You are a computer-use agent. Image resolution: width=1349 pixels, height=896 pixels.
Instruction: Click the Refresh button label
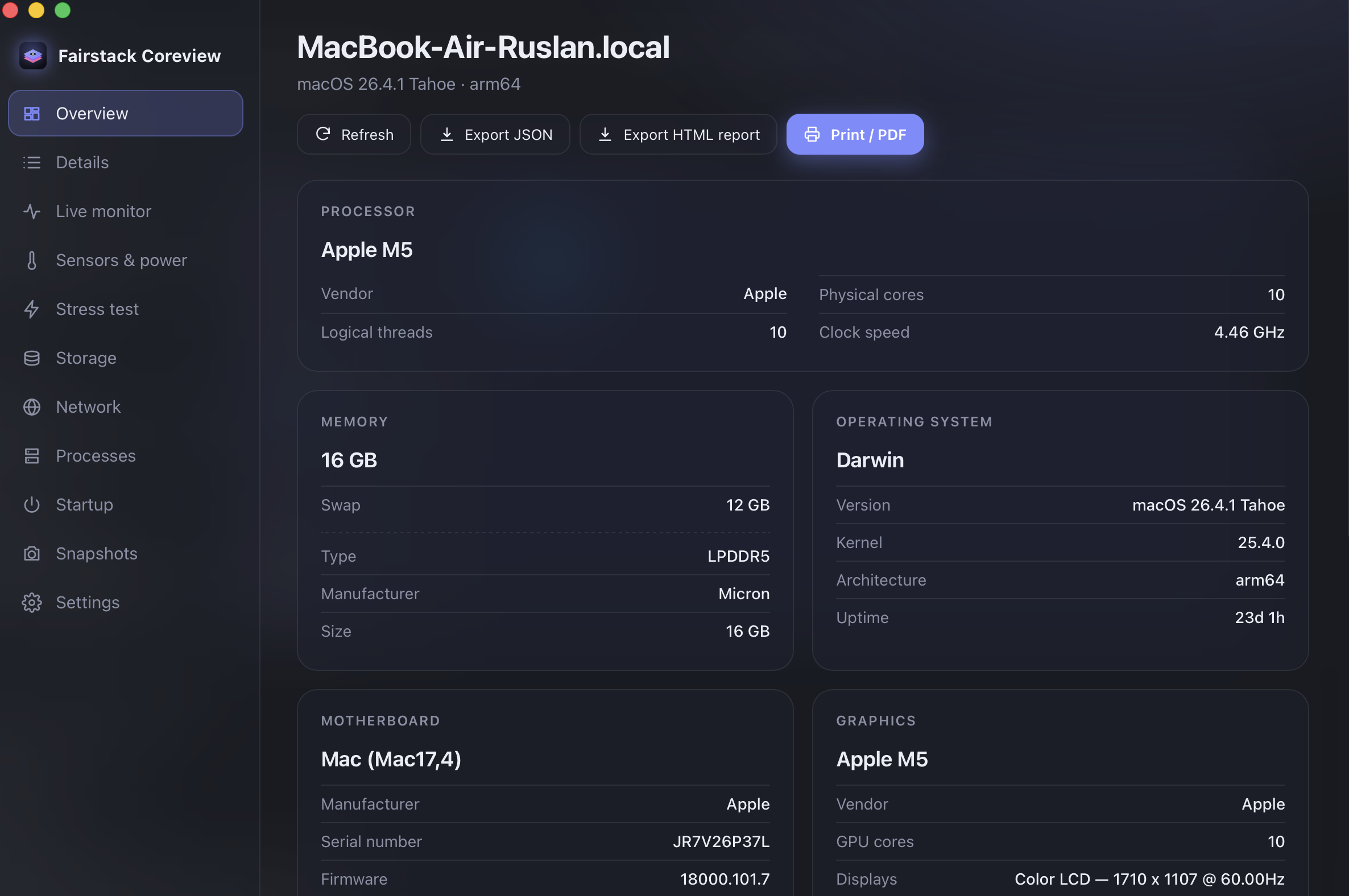pyautogui.click(x=367, y=134)
